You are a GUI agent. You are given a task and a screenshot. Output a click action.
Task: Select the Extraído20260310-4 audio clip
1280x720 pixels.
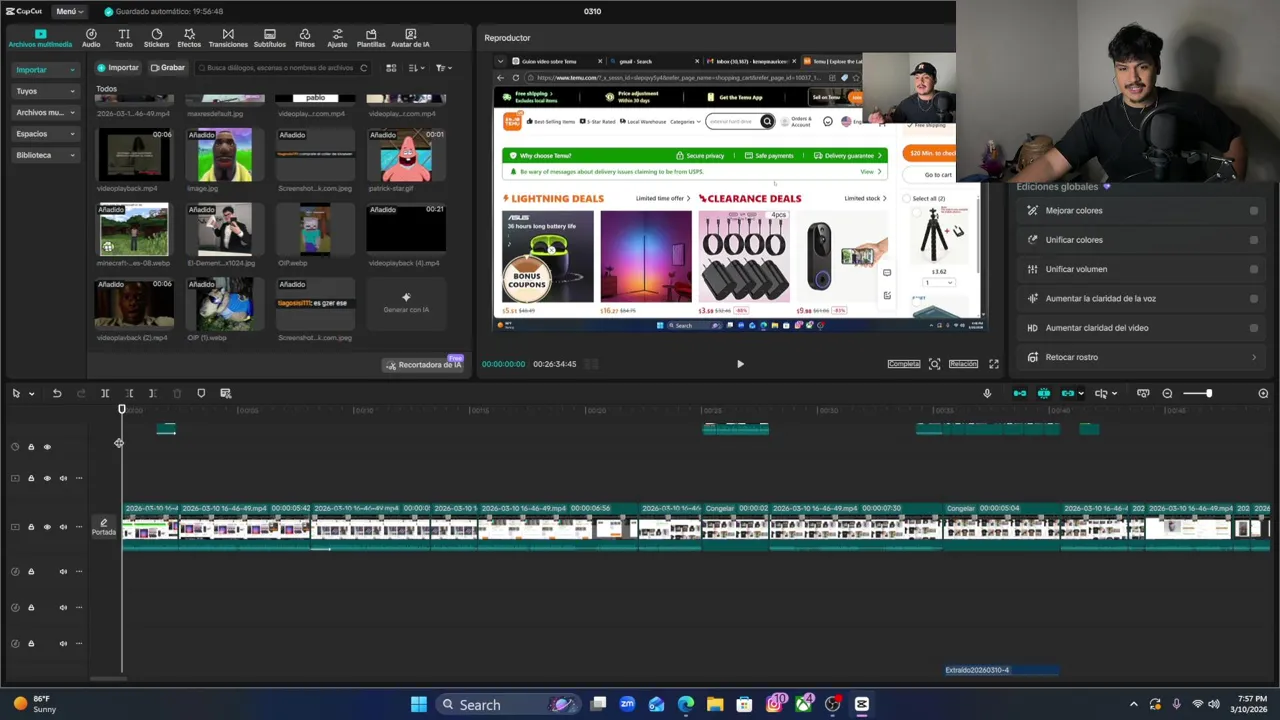1001,670
